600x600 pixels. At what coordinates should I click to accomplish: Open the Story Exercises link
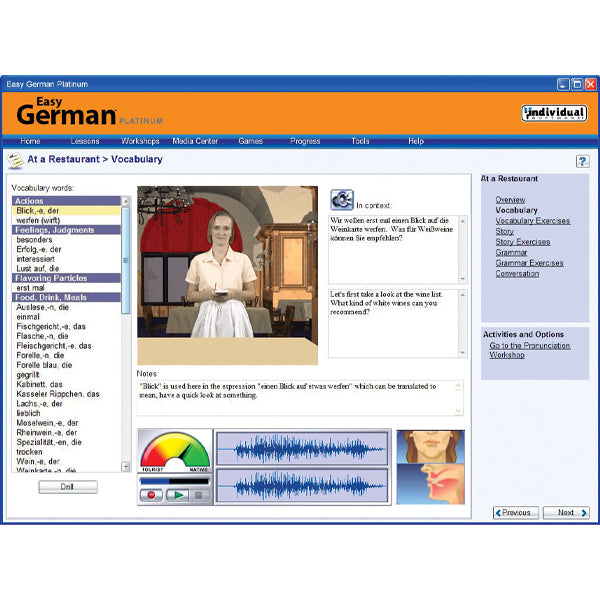point(523,242)
